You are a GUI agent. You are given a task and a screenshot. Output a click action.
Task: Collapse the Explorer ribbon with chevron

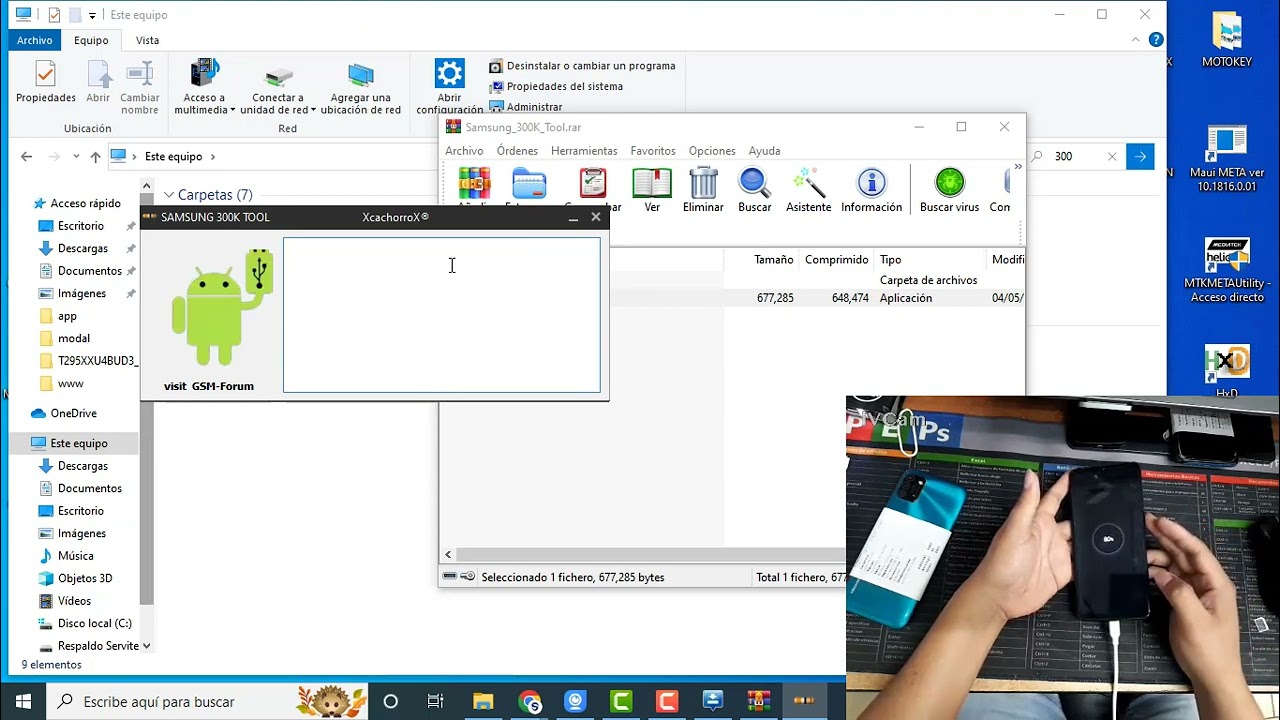(1136, 40)
